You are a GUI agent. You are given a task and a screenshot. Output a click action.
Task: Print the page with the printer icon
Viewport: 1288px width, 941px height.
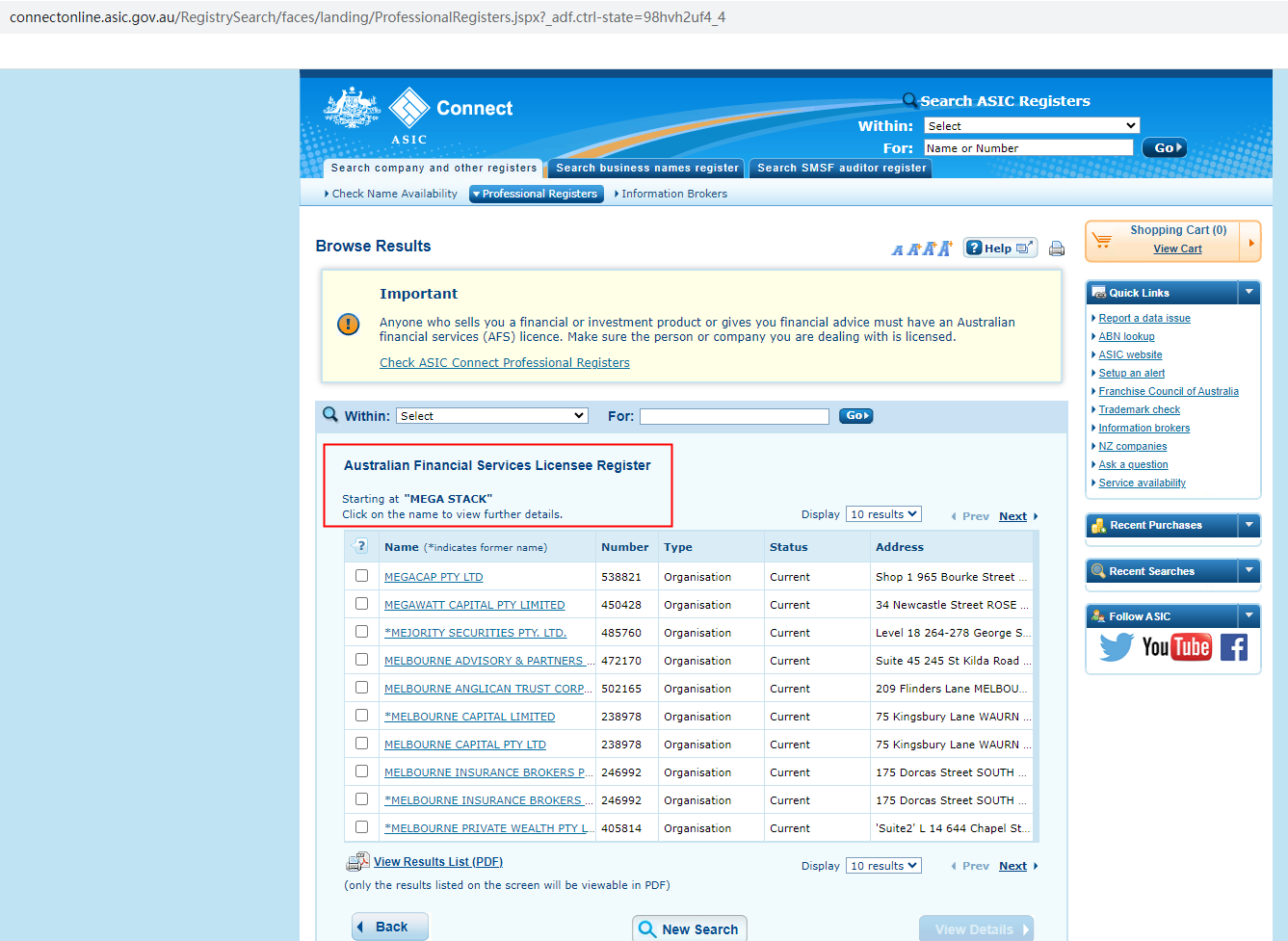1057,248
